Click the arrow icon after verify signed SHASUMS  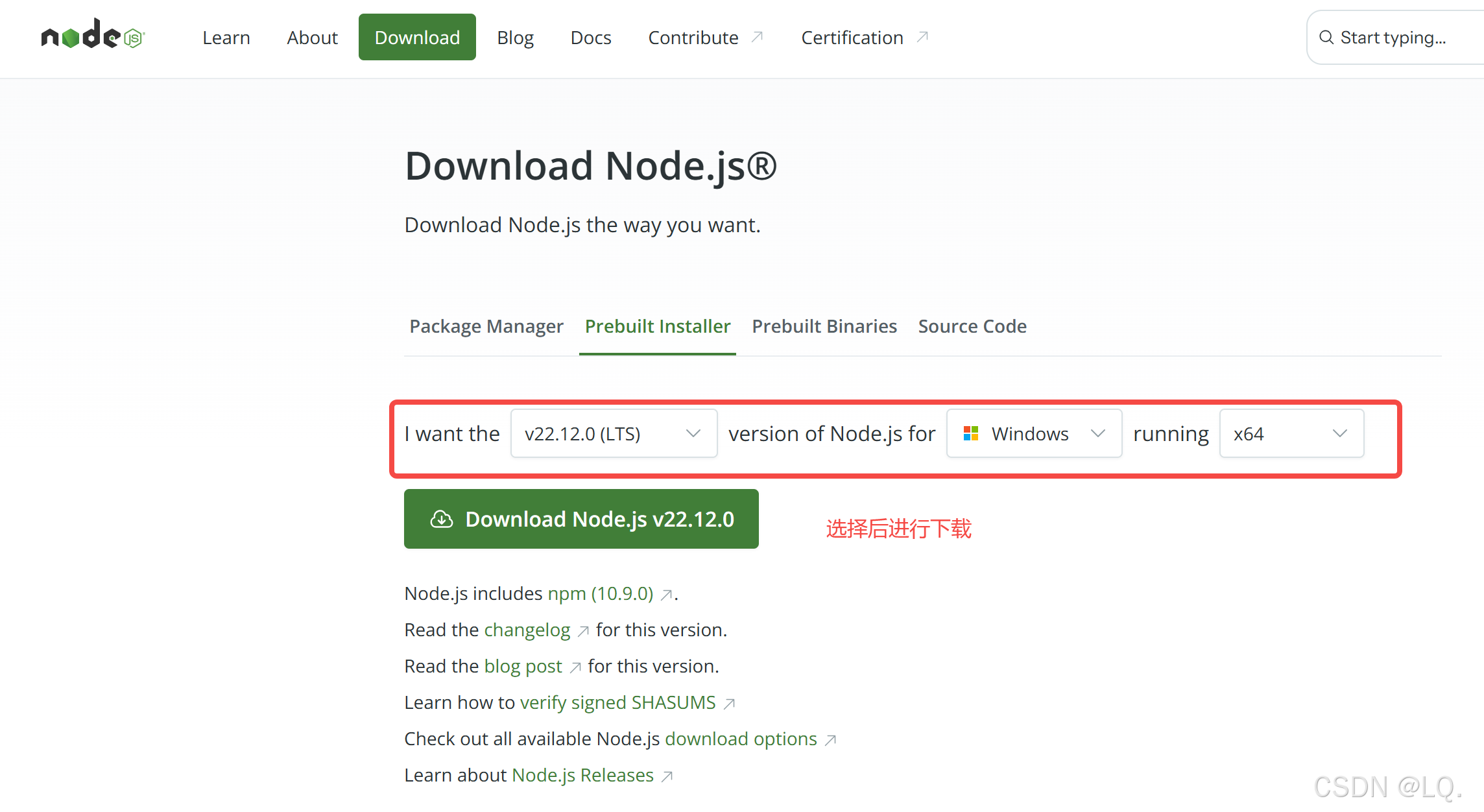point(729,704)
